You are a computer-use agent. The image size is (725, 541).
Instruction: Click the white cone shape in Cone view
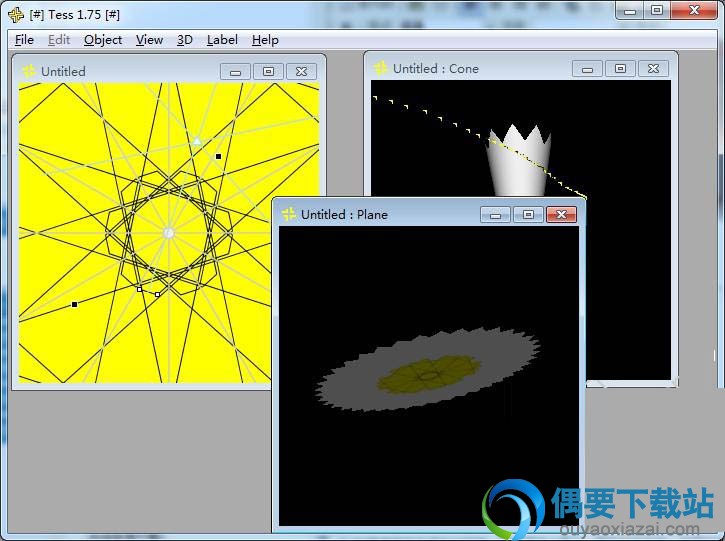click(519, 162)
